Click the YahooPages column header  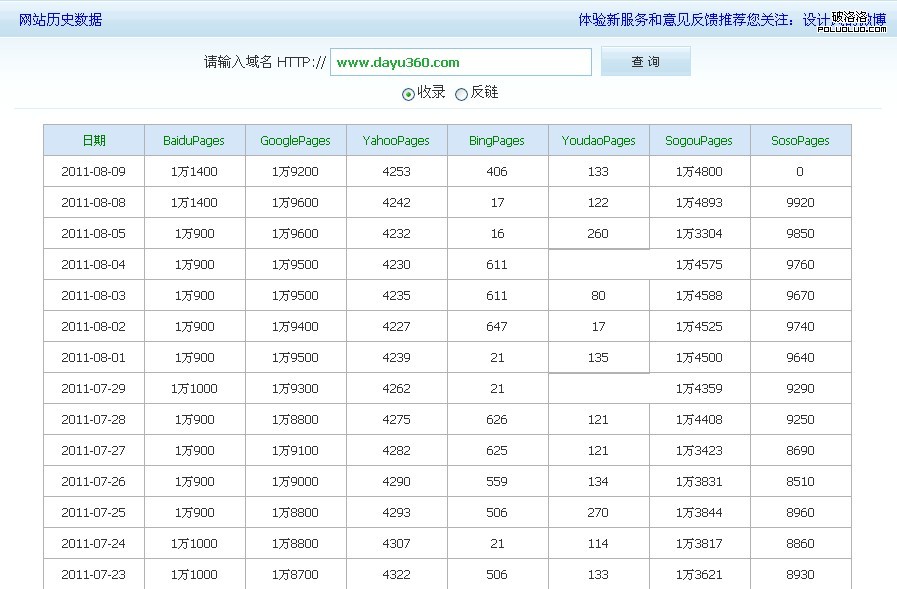coord(396,140)
